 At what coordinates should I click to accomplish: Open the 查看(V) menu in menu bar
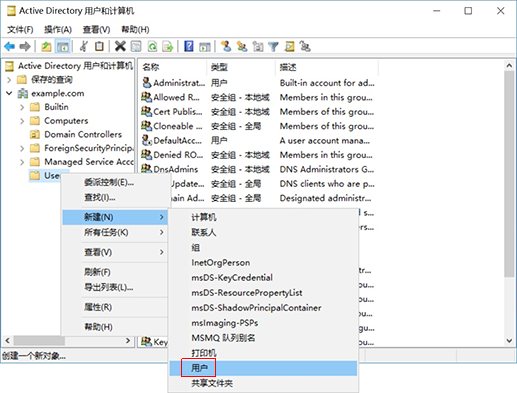coord(96,30)
